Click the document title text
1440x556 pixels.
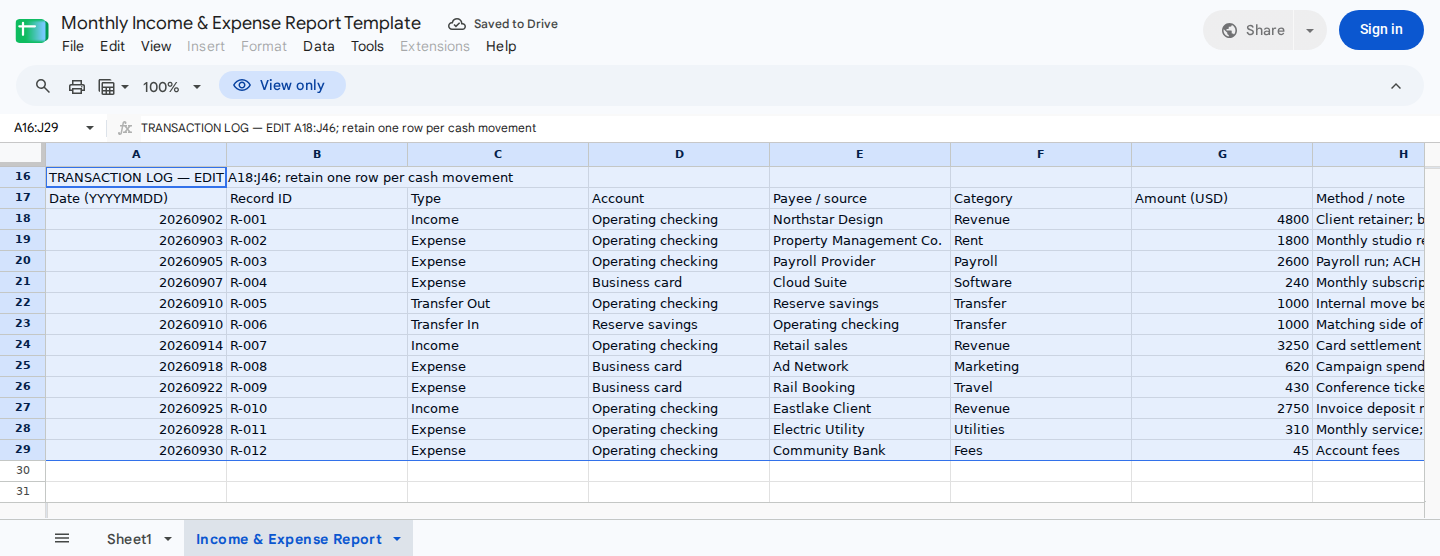241,23
